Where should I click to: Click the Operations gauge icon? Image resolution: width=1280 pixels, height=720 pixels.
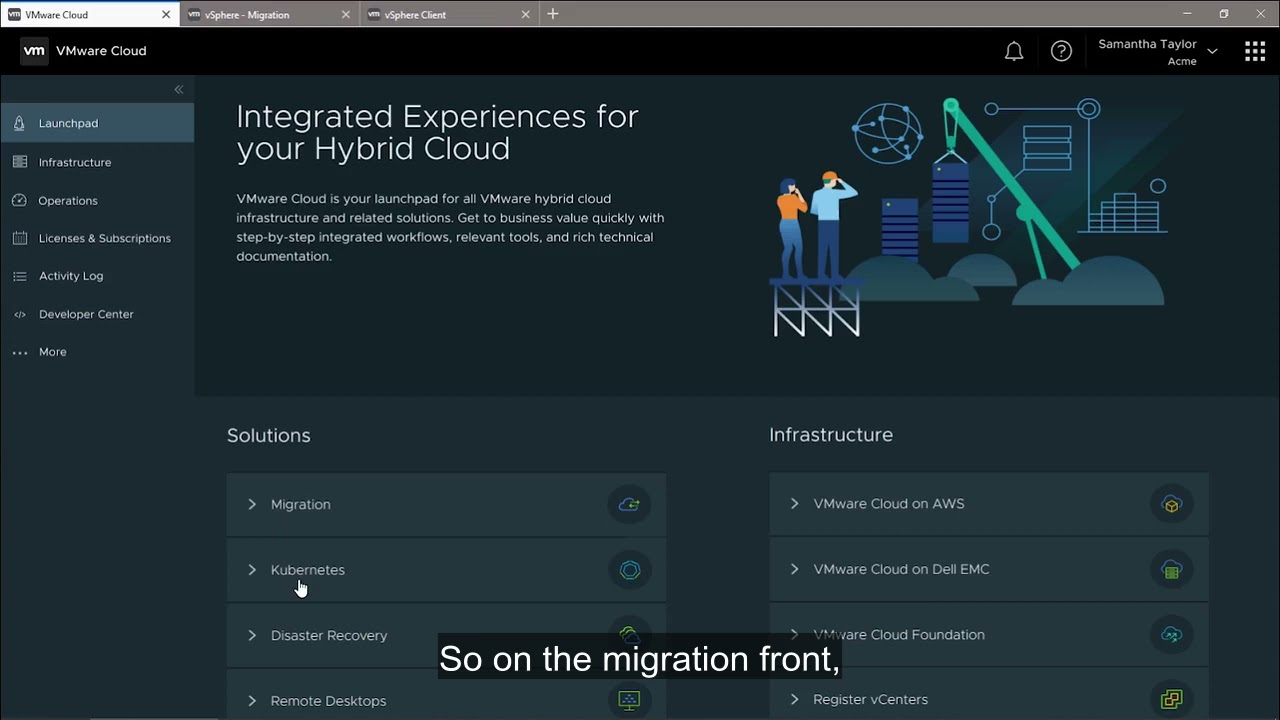point(20,200)
